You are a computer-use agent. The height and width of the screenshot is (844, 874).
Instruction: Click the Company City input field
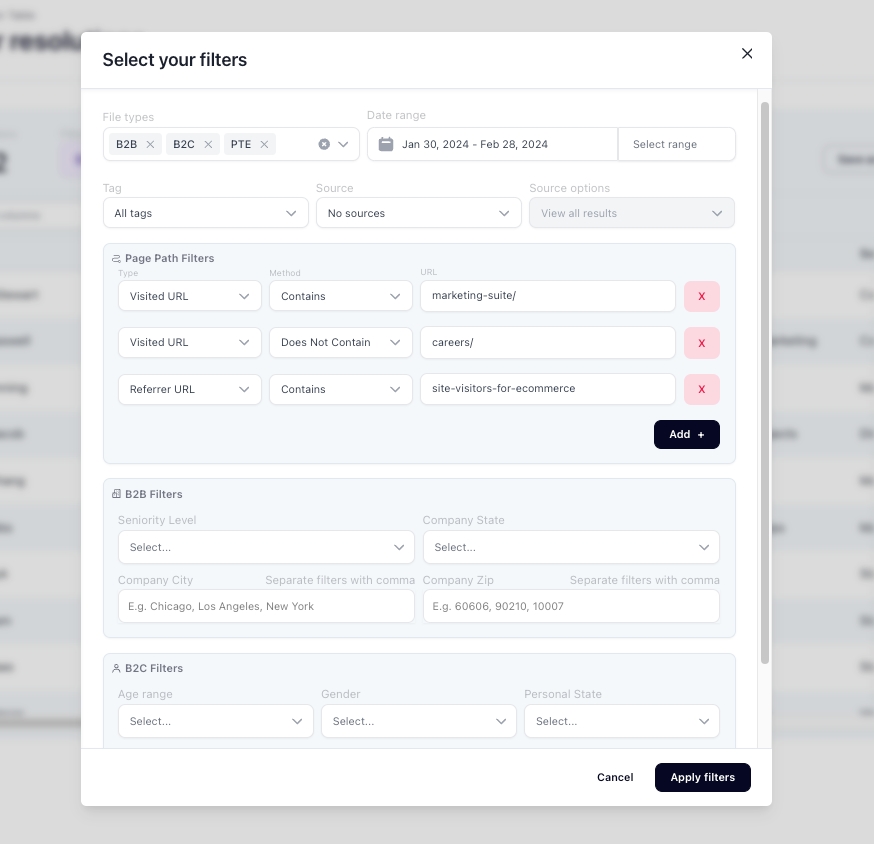265,606
